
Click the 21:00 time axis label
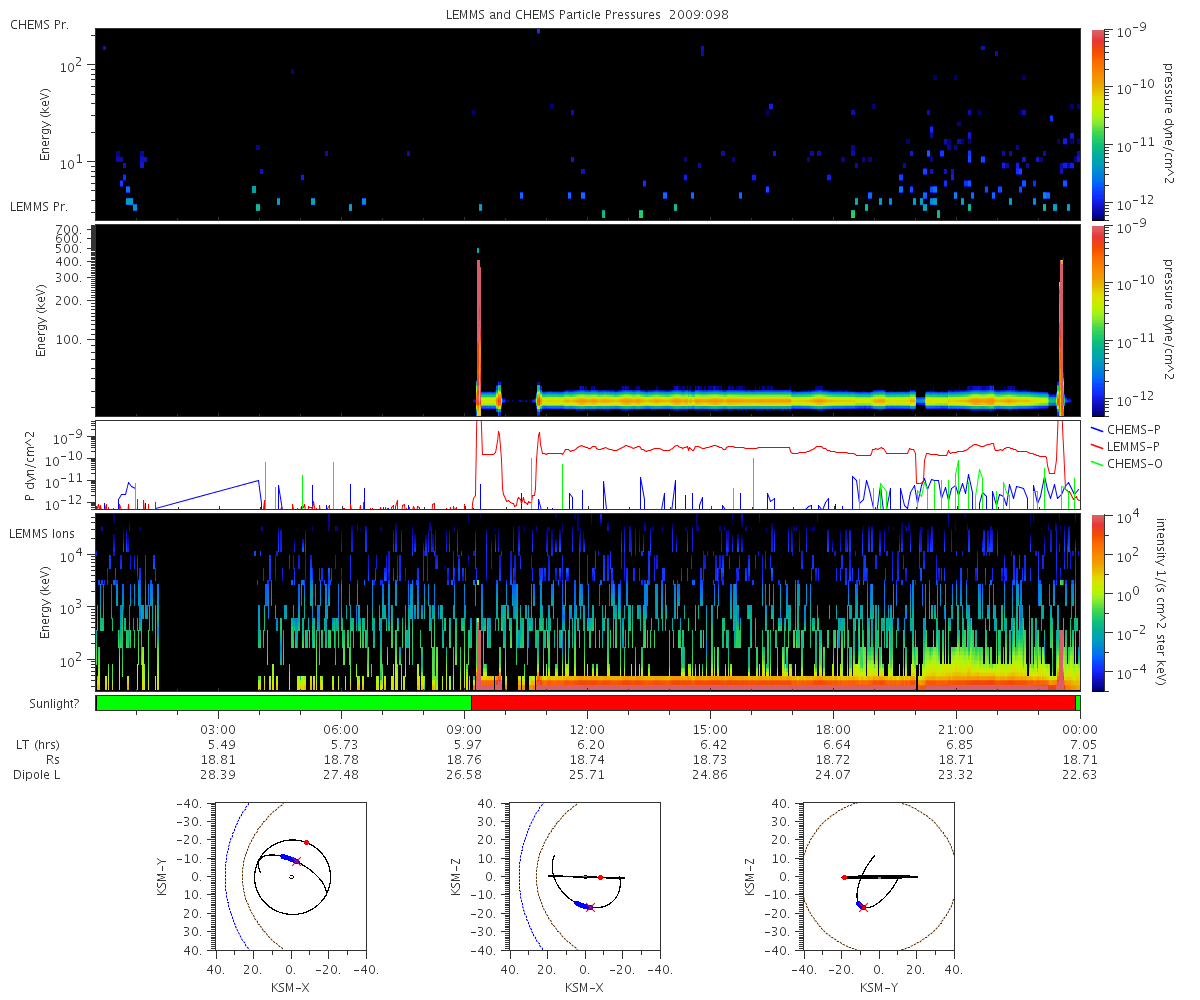point(956,730)
